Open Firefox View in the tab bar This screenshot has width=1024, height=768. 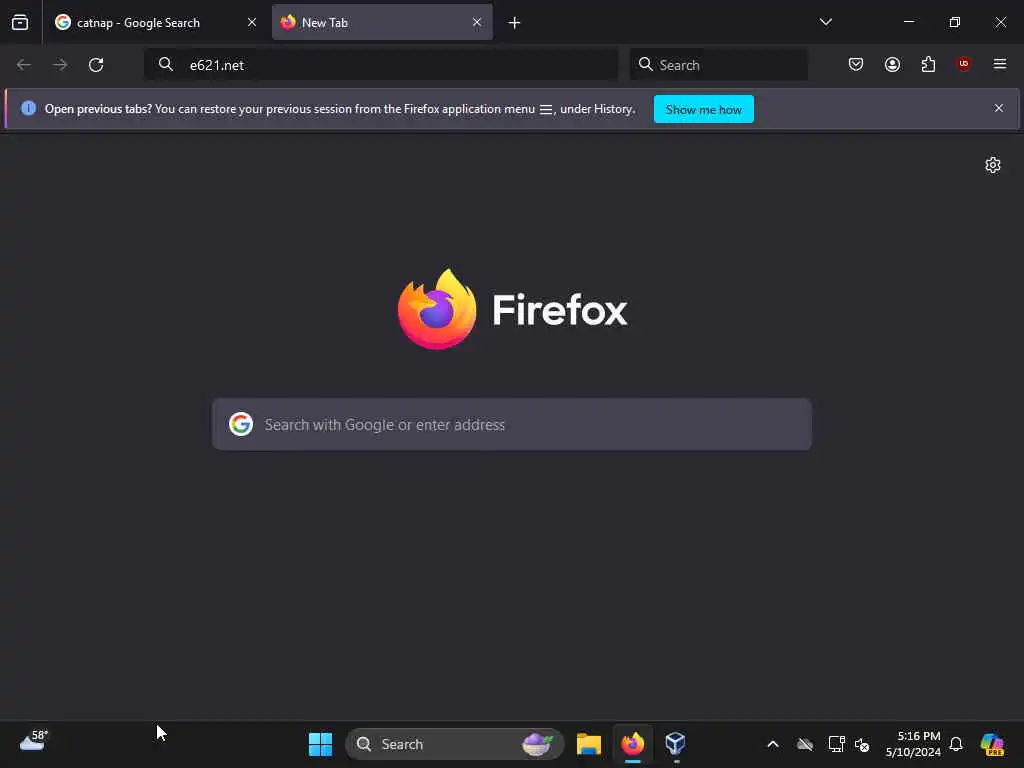[x=20, y=22]
